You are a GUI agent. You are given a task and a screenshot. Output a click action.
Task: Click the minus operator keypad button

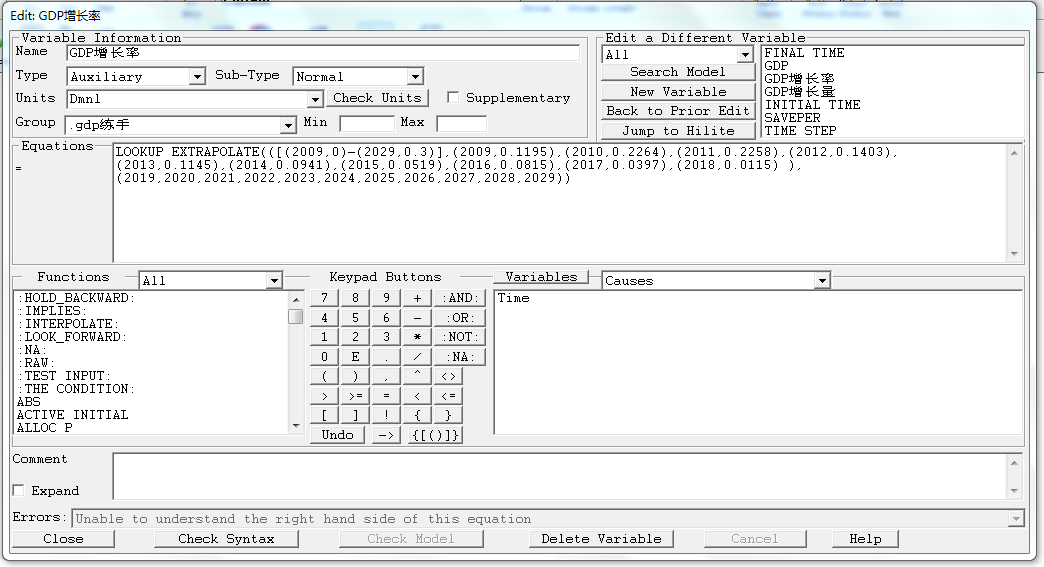click(417, 318)
